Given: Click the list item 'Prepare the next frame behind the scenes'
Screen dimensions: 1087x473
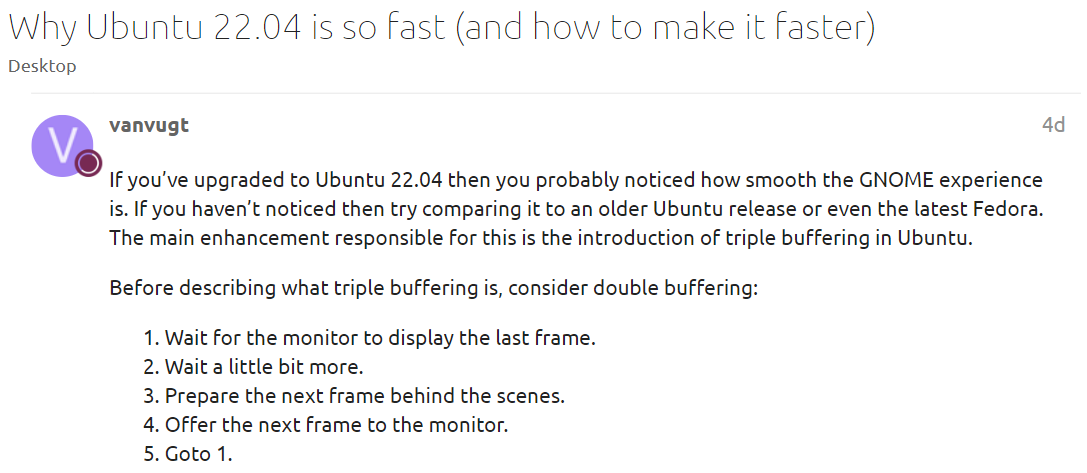Looking at the screenshot, I should point(355,396).
